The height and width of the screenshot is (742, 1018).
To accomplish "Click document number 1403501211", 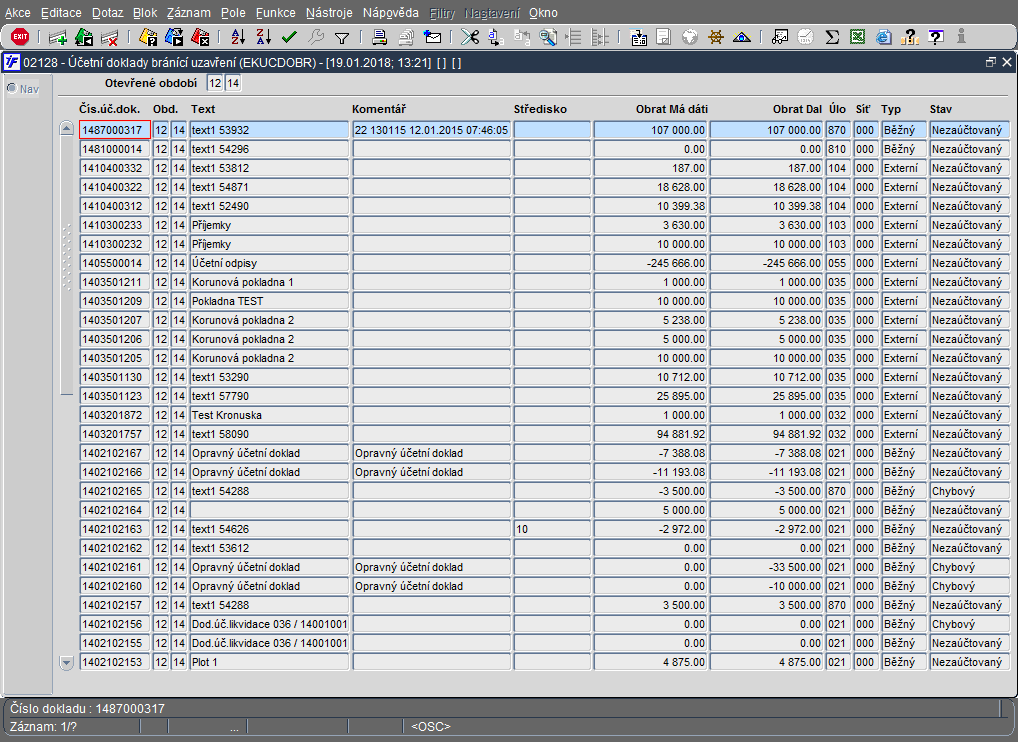I will click(115, 282).
